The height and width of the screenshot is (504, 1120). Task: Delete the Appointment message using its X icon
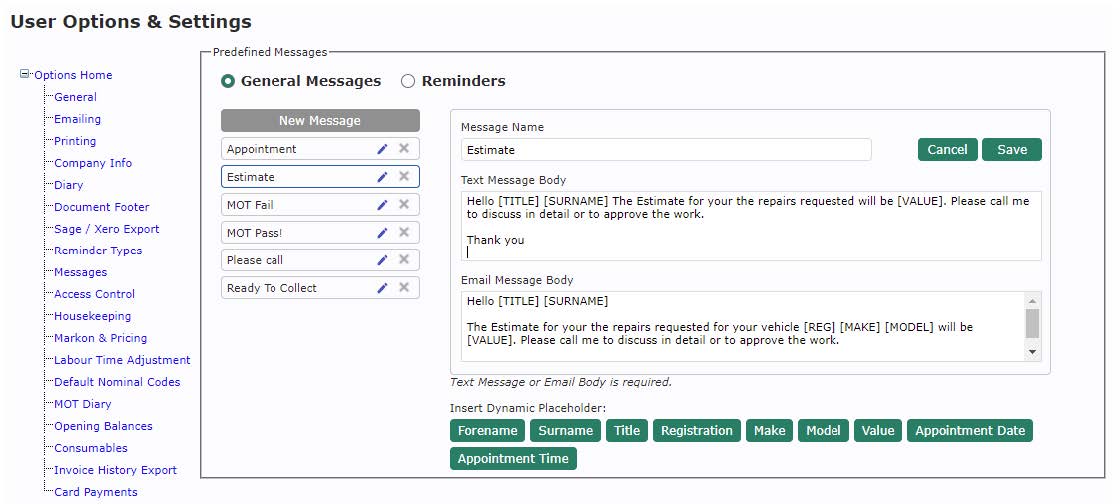tap(404, 149)
